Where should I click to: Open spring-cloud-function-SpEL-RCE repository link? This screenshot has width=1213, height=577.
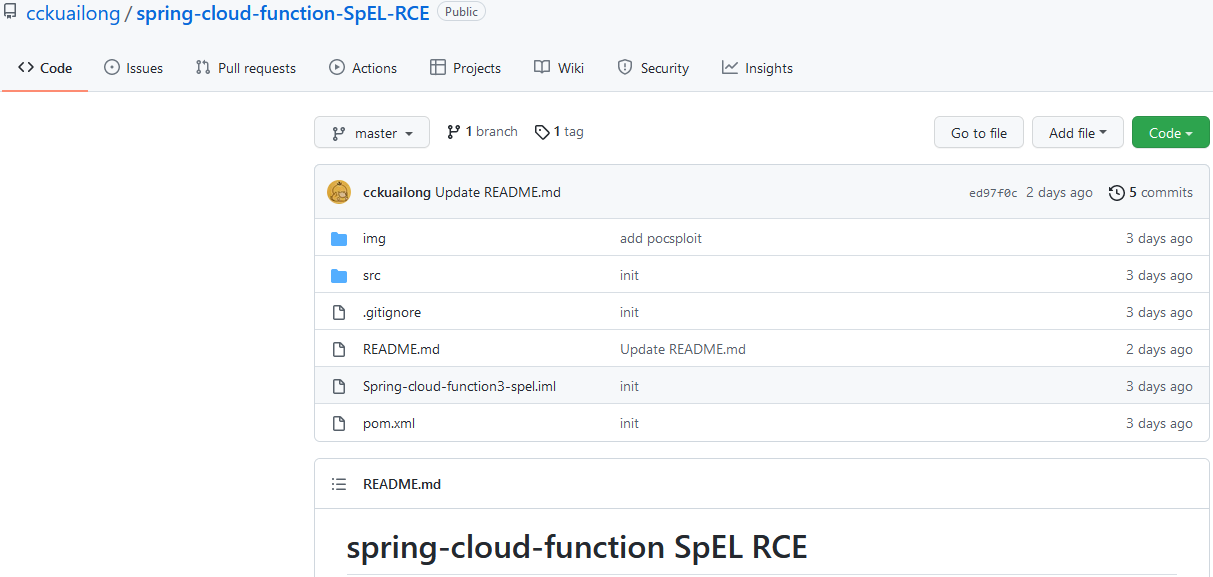click(283, 13)
